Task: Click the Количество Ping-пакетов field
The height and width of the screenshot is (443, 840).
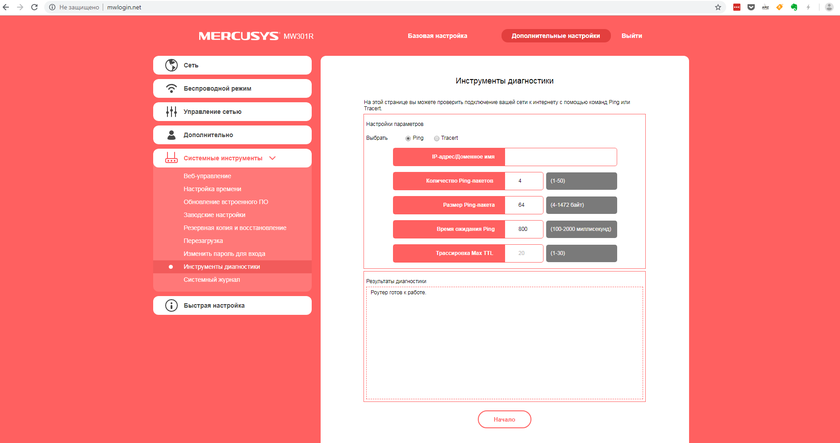Action: (x=524, y=181)
